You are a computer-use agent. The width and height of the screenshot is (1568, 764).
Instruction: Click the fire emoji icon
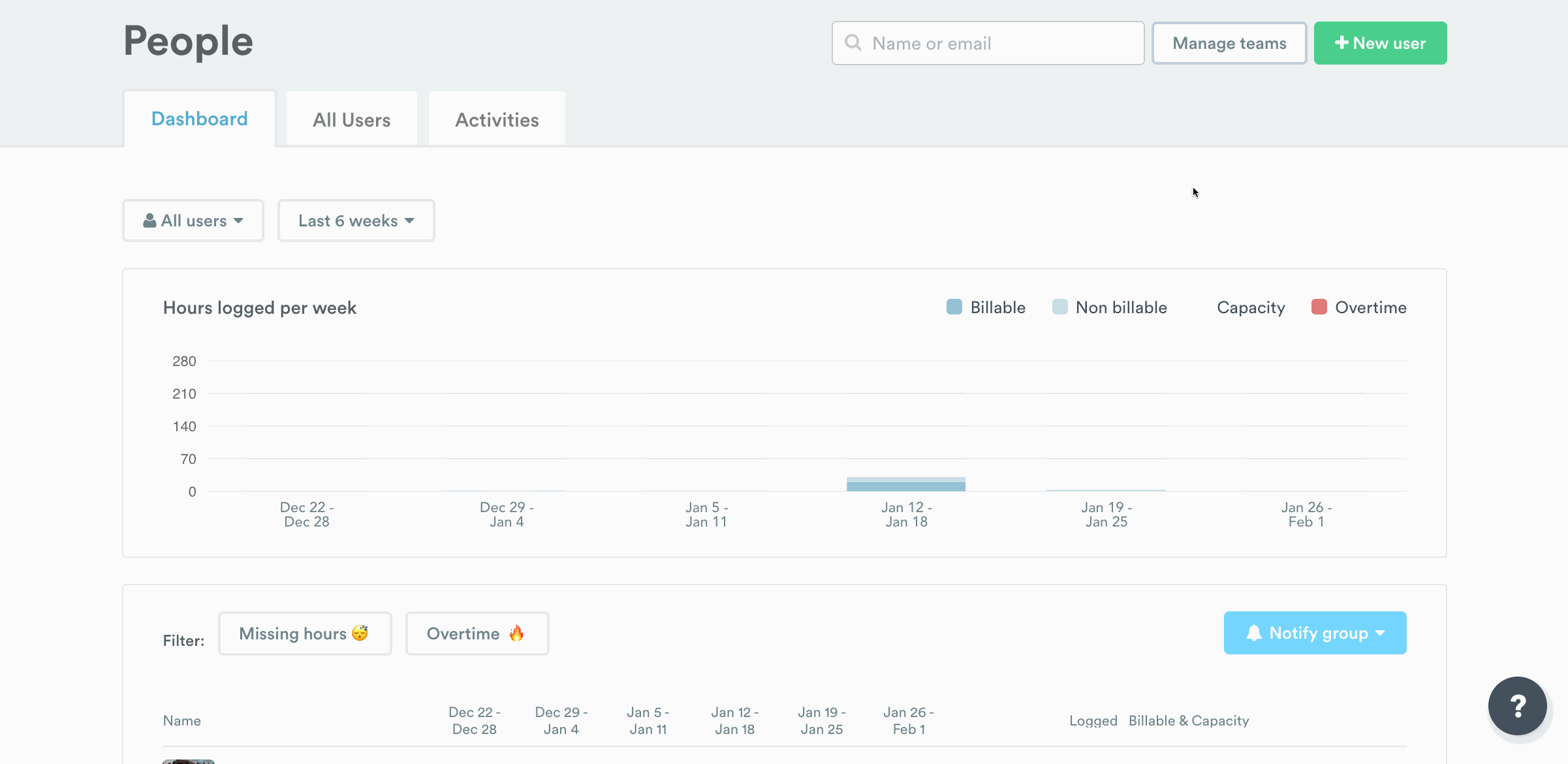(516, 633)
